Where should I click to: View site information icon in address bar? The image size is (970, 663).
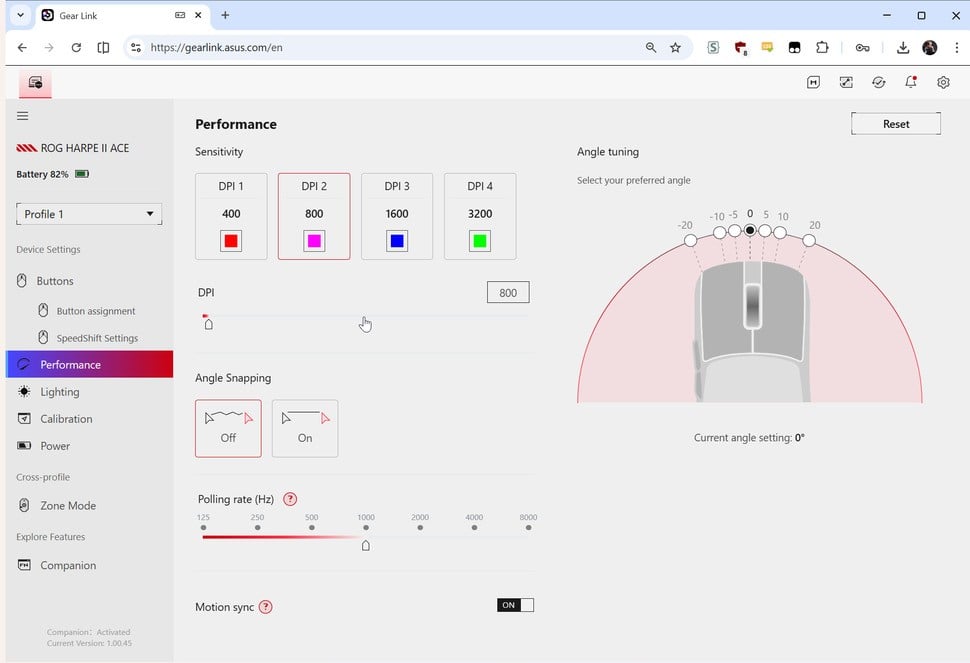tap(136, 48)
